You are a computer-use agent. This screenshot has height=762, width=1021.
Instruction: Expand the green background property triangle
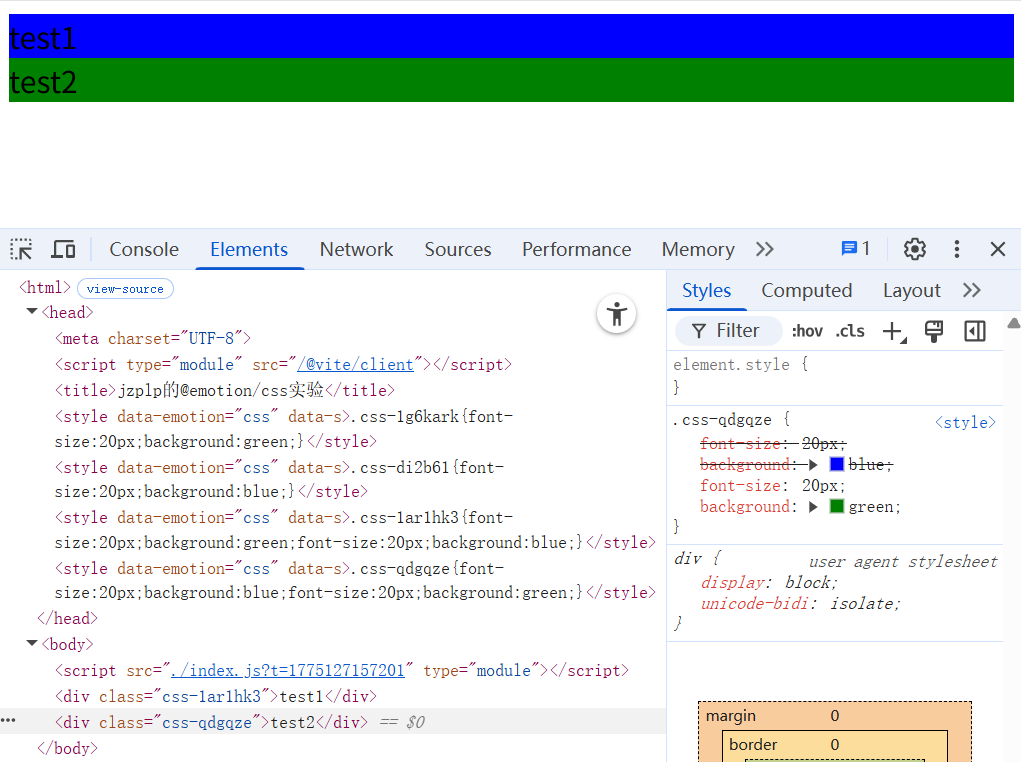[x=814, y=507]
